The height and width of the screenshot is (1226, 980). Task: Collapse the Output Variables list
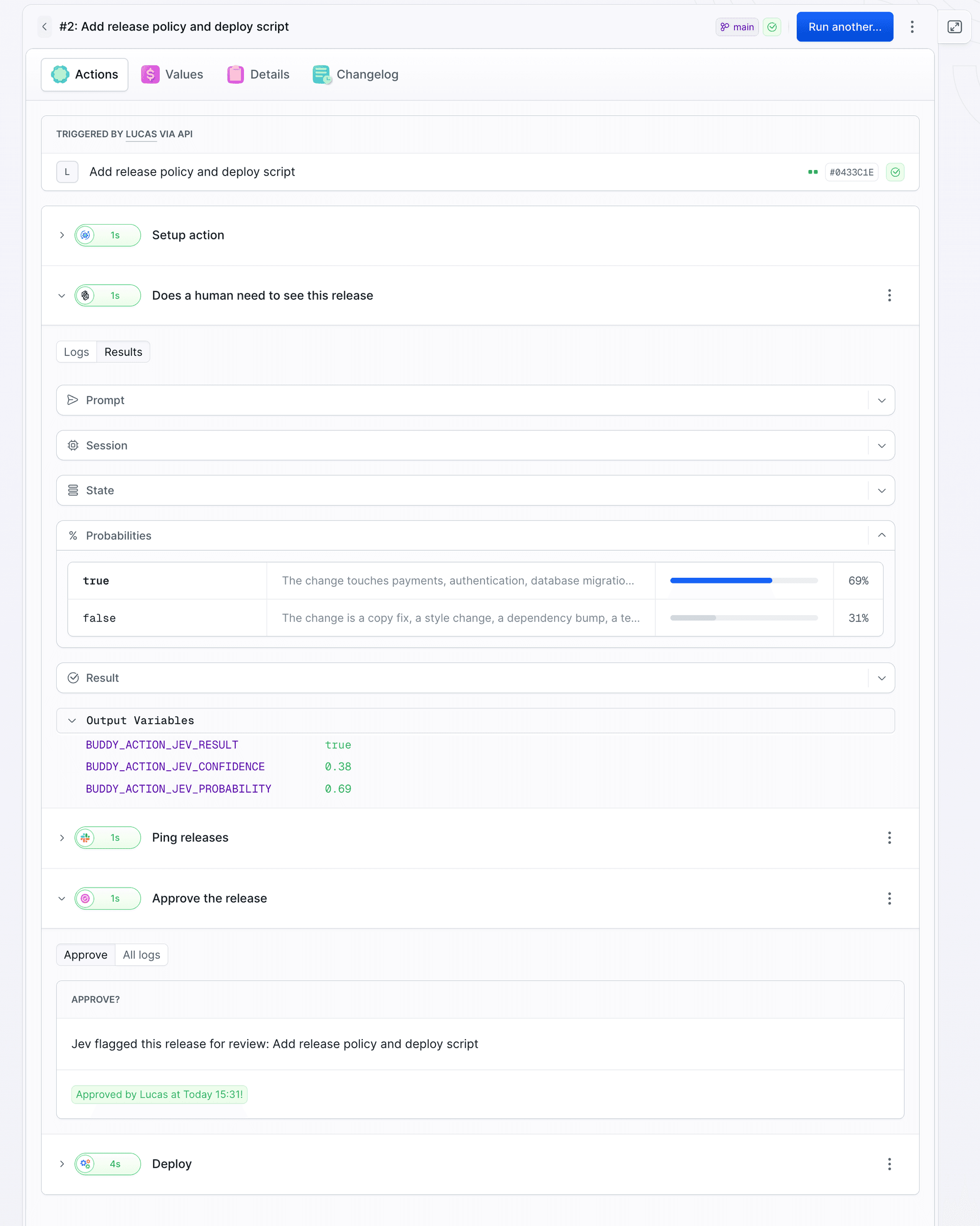point(72,721)
